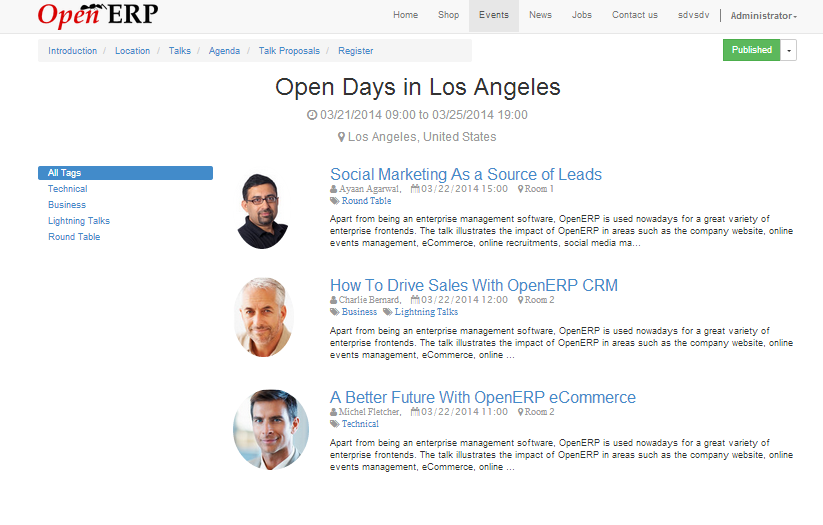Open the Published status dropdown arrow
823x525 pixels.
pos(788,50)
